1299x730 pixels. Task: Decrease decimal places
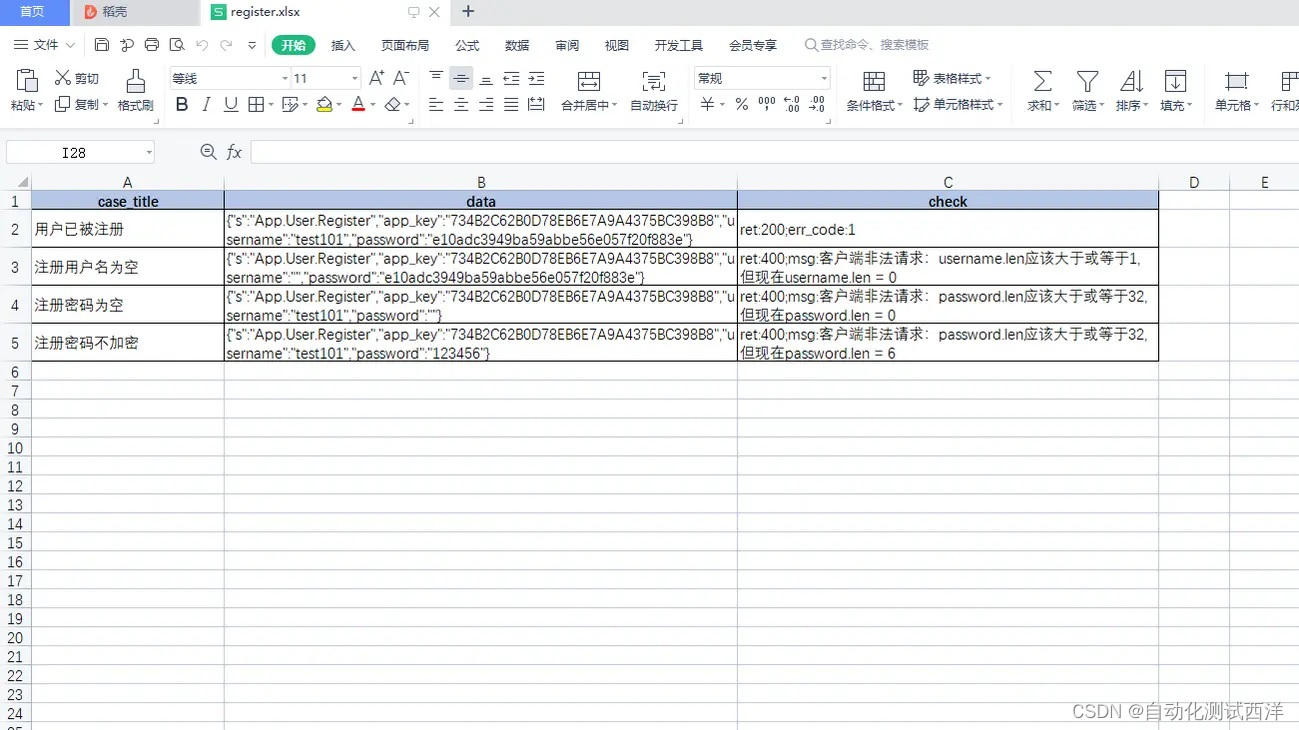(x=817, y=104)
